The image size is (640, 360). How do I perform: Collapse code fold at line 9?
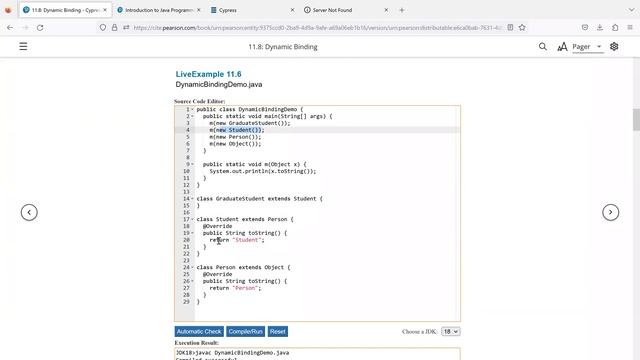tap(193, 164)
